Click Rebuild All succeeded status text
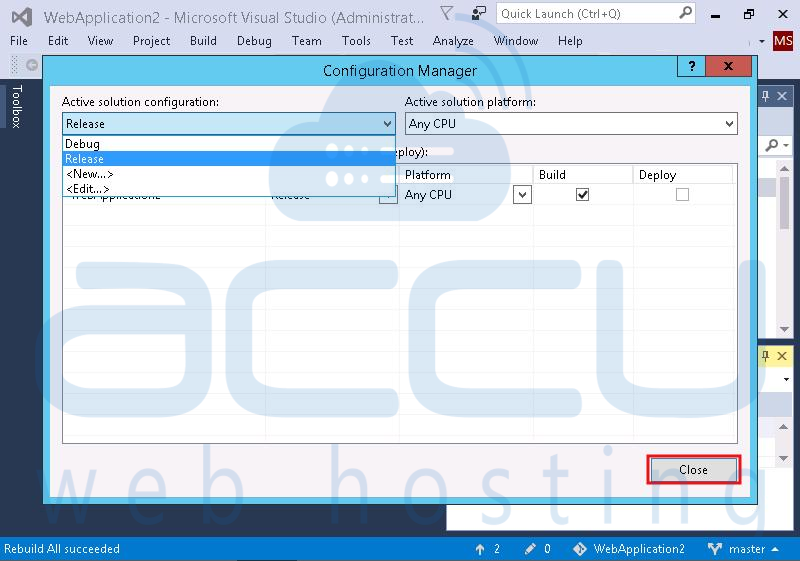 62,549
